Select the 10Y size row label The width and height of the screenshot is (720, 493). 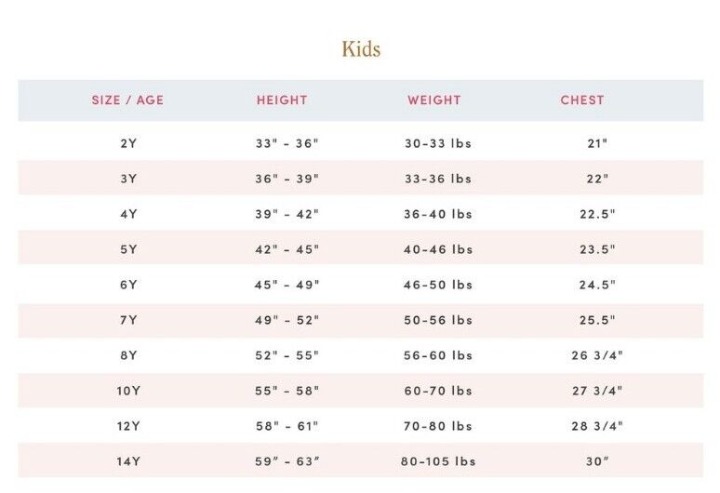129,391
